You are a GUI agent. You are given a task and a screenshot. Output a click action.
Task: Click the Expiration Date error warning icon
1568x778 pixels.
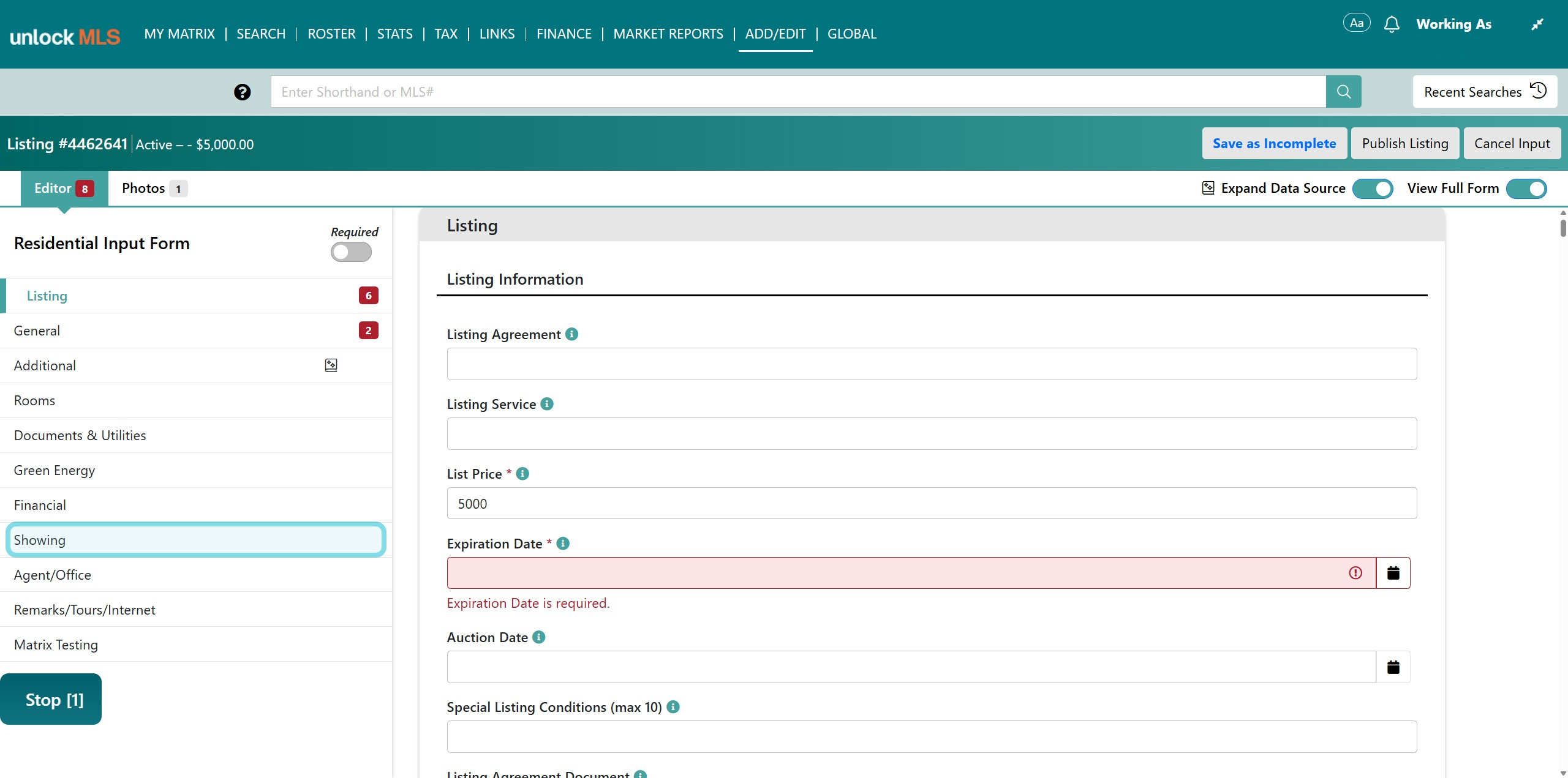[1355, 573]
